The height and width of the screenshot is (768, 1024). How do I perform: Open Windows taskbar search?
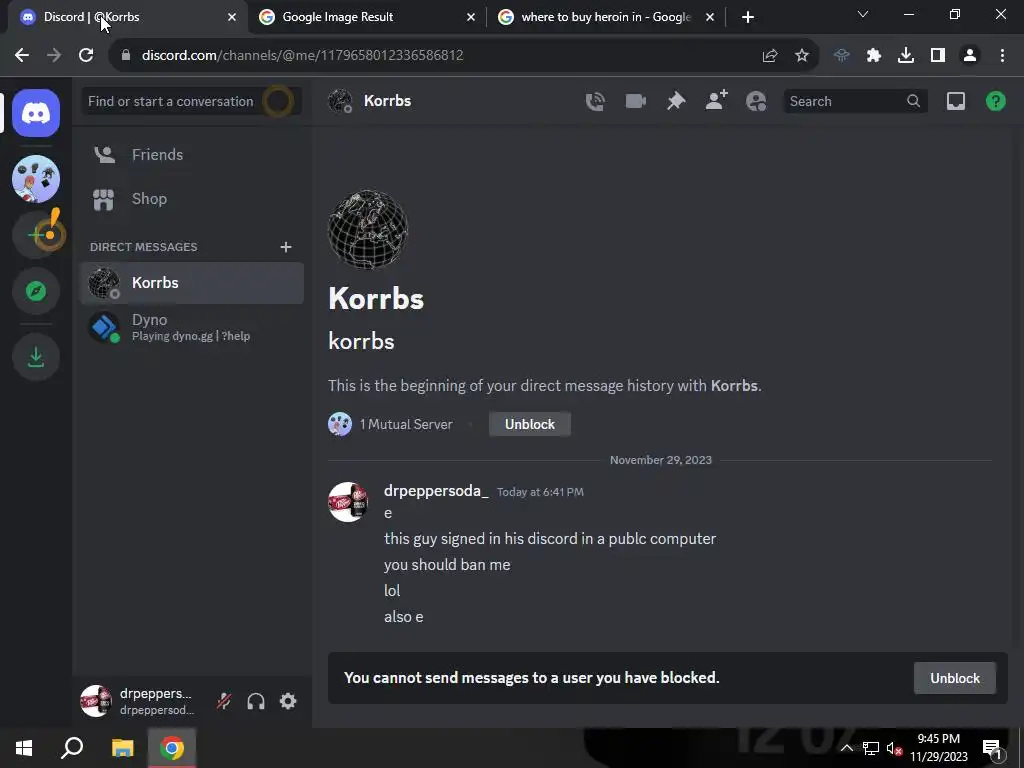(x=72, y=748)
